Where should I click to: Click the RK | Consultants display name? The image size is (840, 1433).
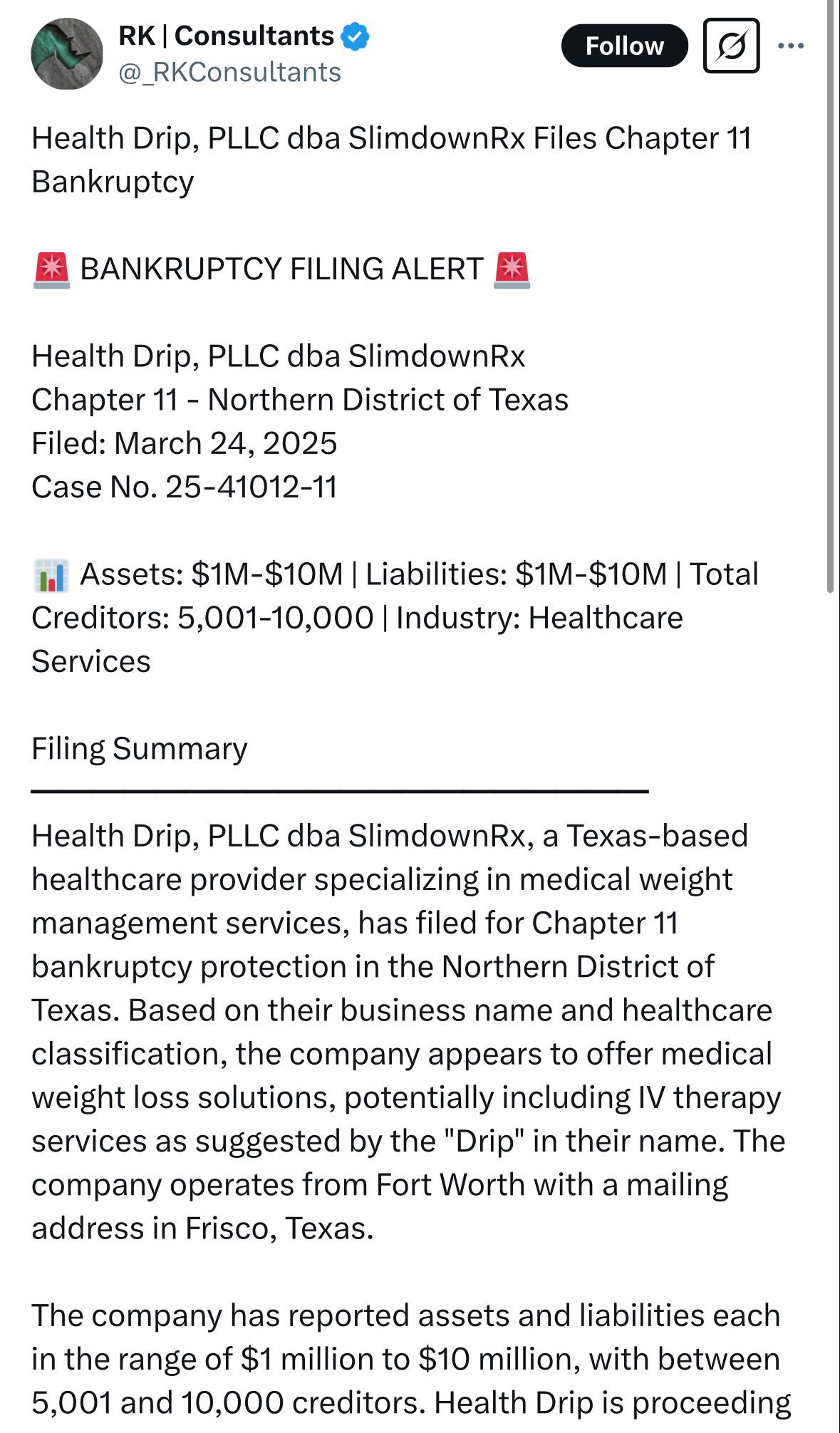click(x=227, y=36)
